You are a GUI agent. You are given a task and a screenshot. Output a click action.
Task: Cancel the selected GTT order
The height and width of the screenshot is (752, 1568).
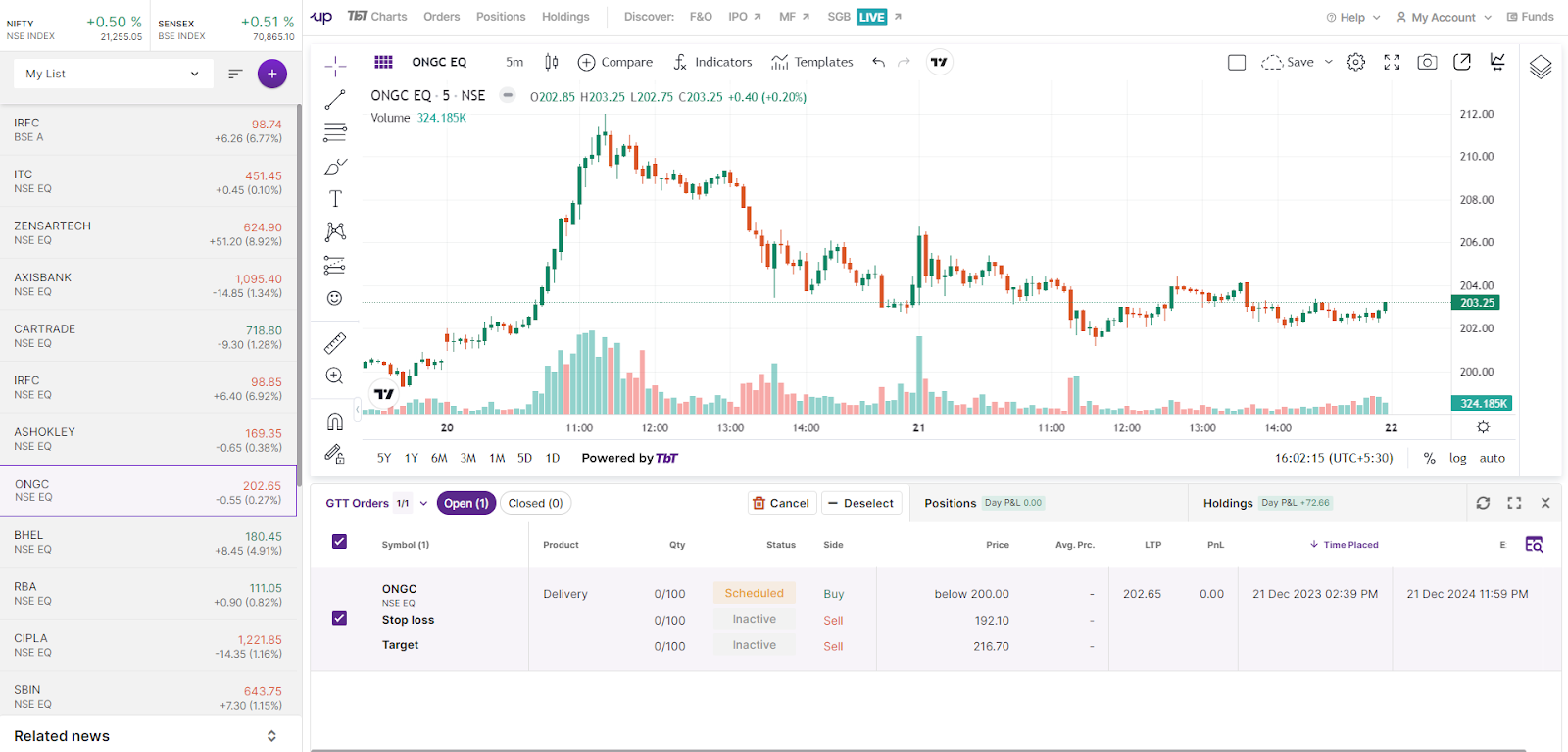click(781, 503)
